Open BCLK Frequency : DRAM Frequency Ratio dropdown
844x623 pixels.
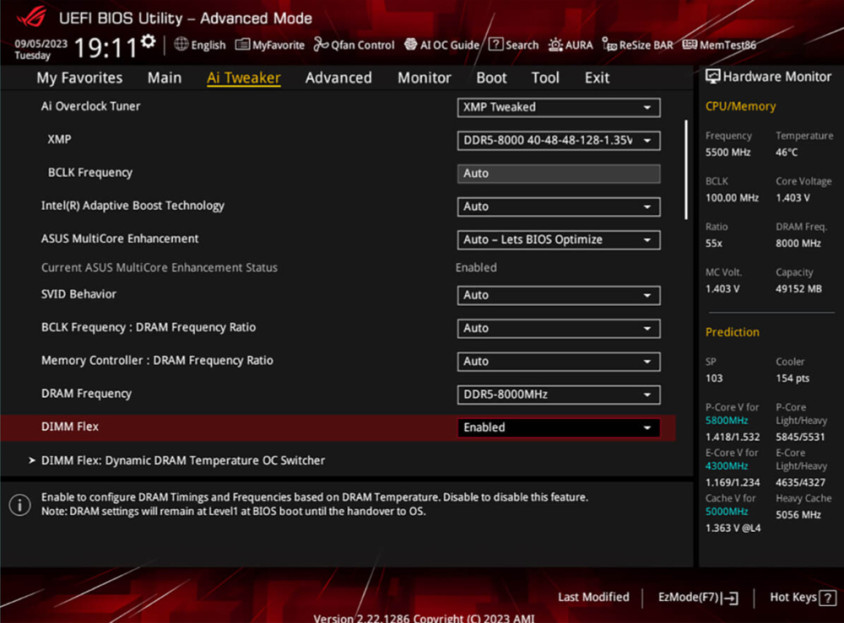tap(559, 328)
